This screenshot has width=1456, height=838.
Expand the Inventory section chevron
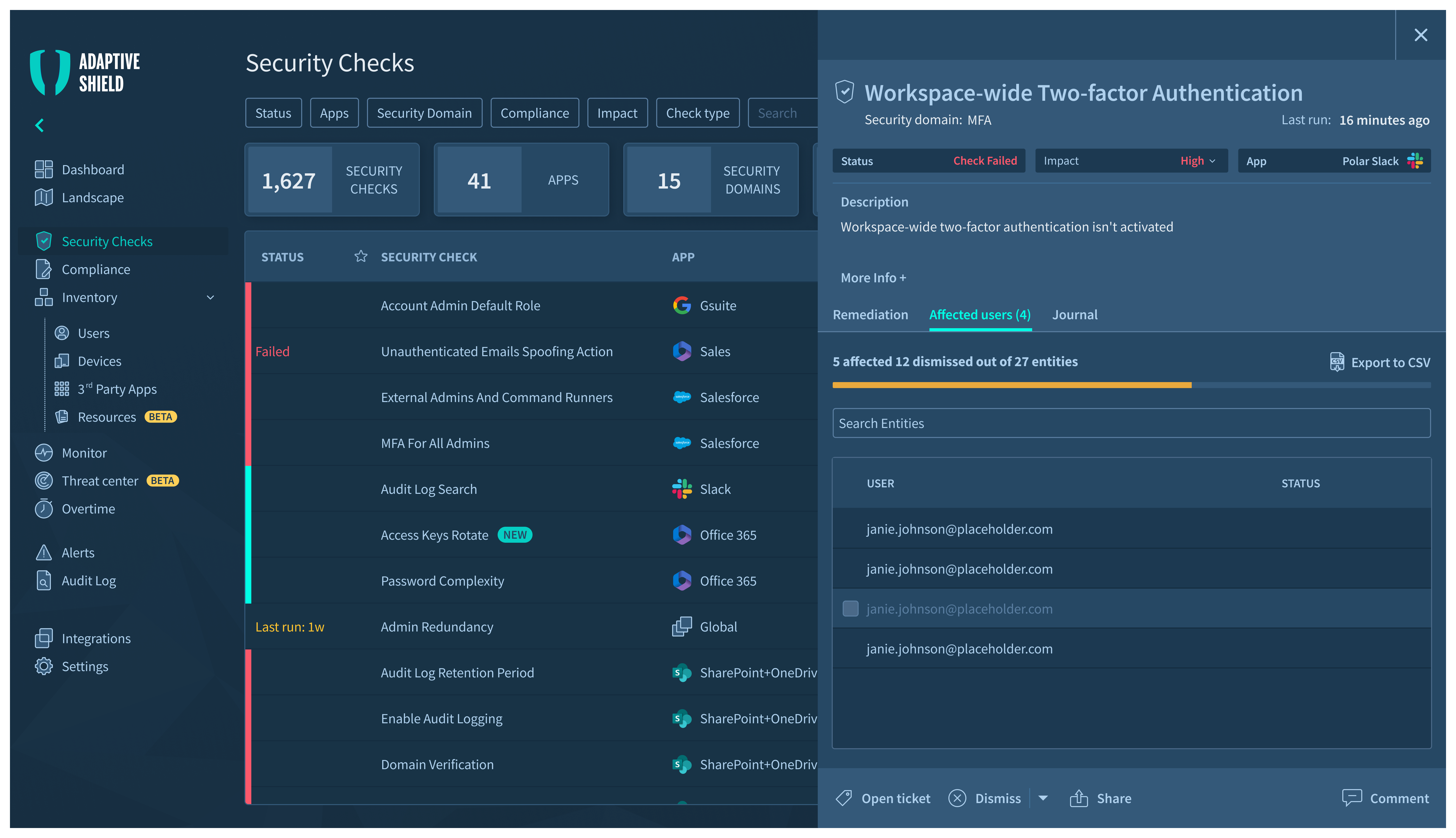coord(211,298)
